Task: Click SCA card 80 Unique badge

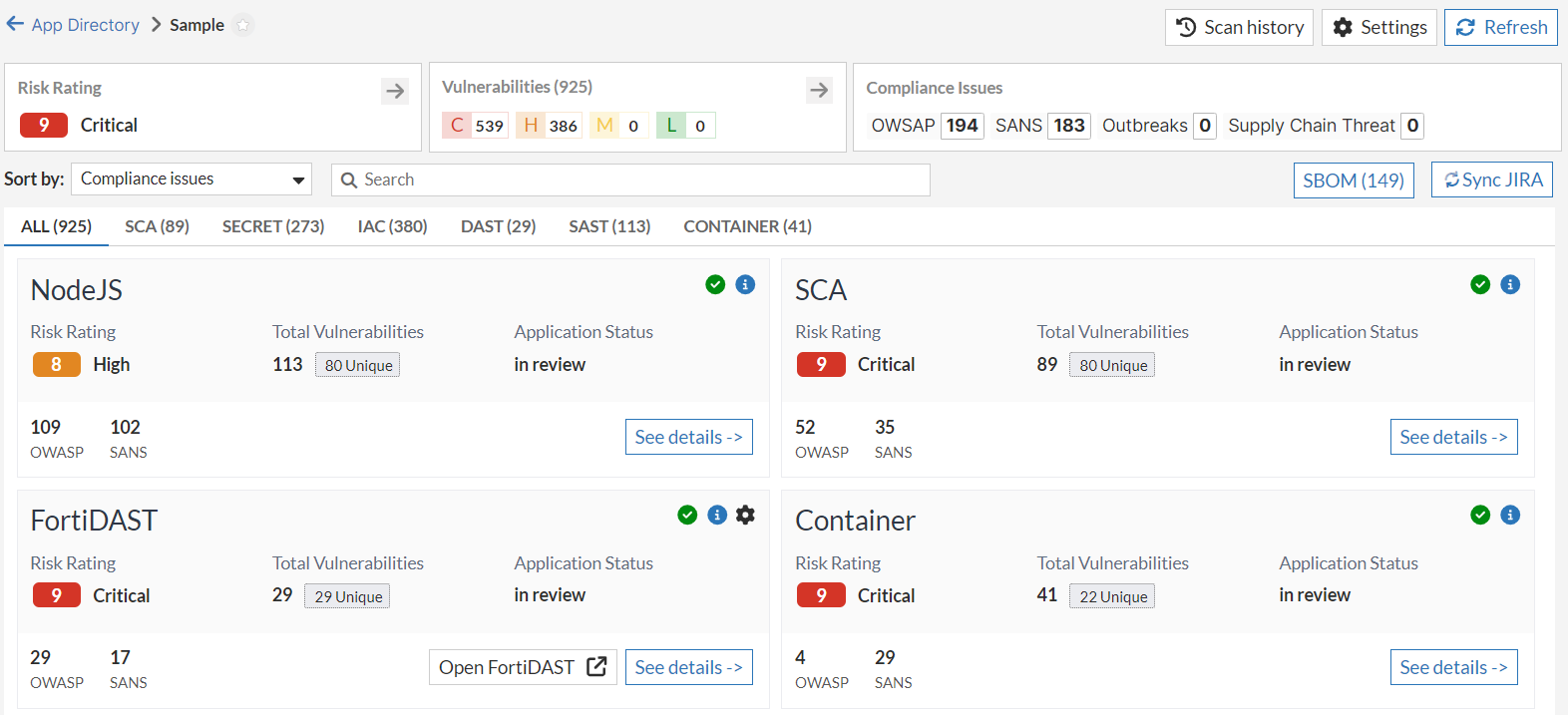Action: click(x=1113, y=365)
